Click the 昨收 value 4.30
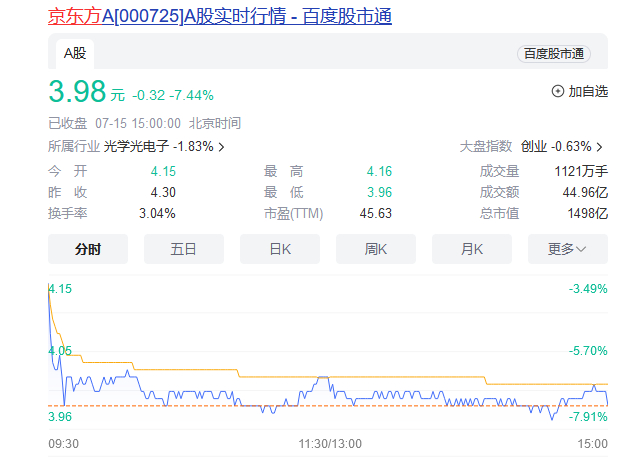Image resolution: width=635 pixels, height=462 pixels. 163,192
